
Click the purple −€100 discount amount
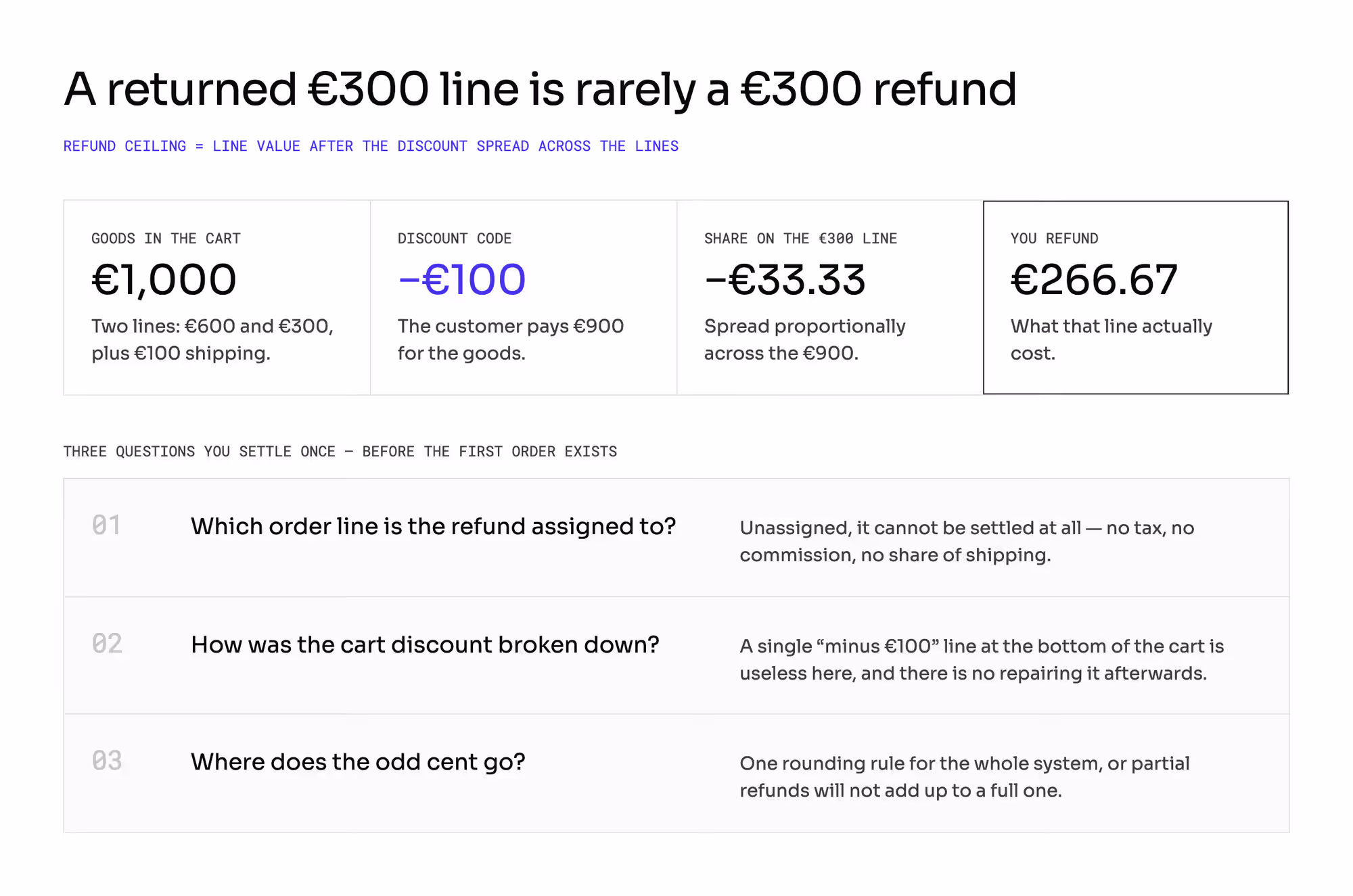click(461, 280)
